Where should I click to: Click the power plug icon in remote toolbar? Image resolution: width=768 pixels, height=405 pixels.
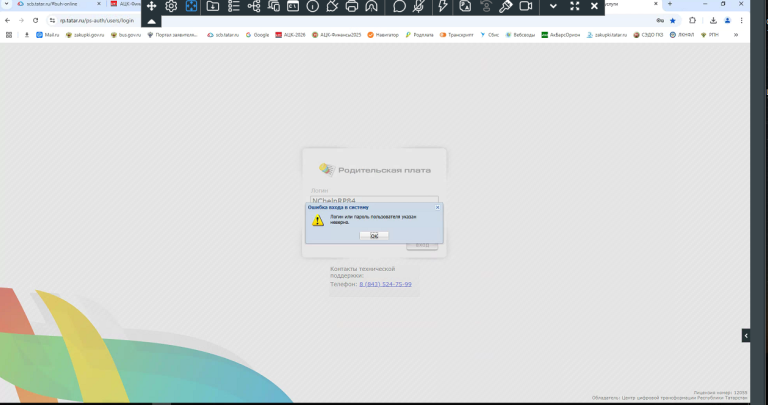click(x=332, y=6)
